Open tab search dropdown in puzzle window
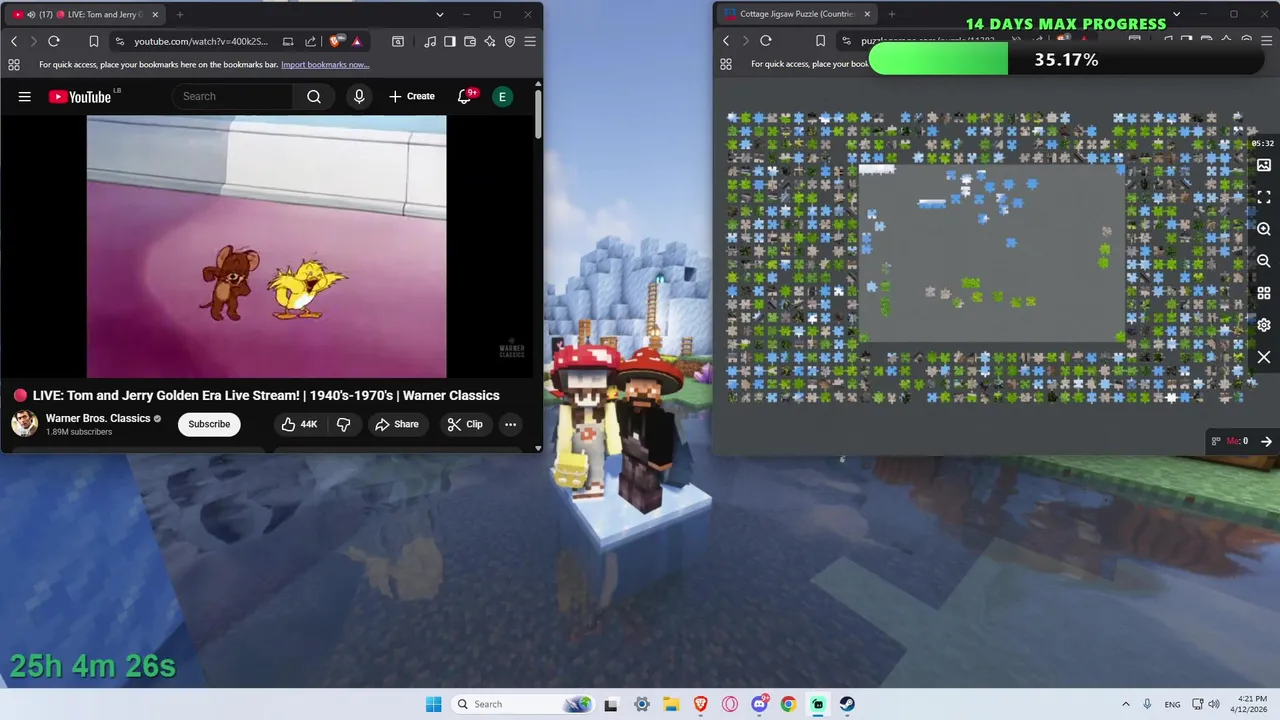This screenshot has width=1280, height=720. click(1176, 15)
